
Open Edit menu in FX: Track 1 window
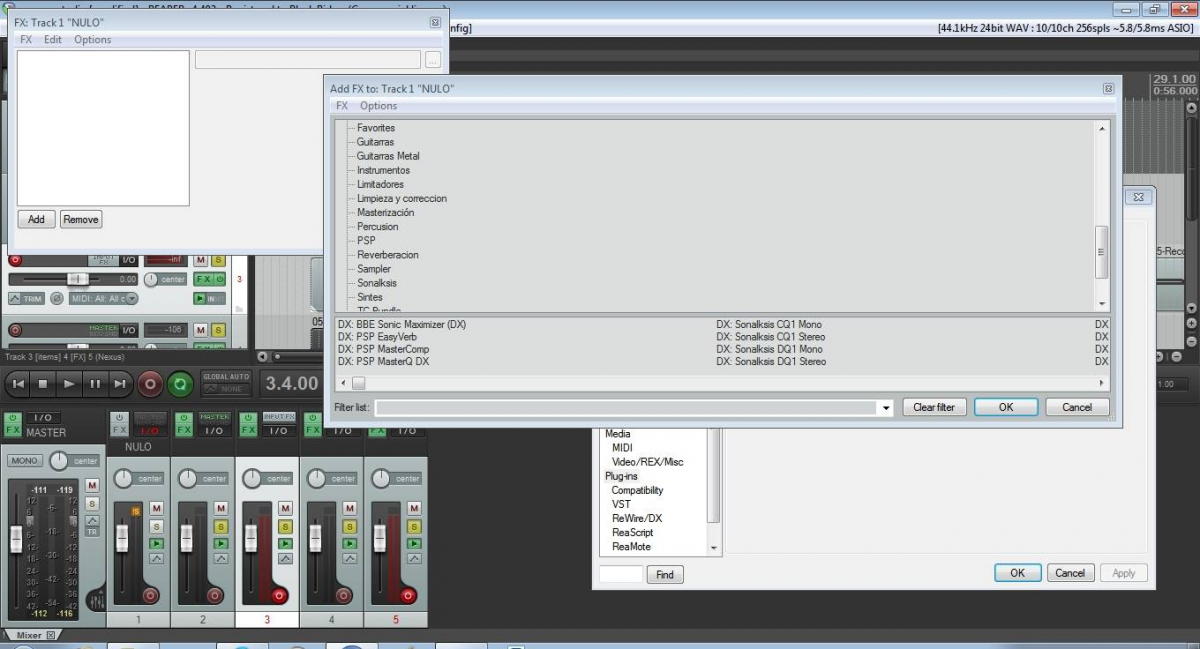[53, 40]
